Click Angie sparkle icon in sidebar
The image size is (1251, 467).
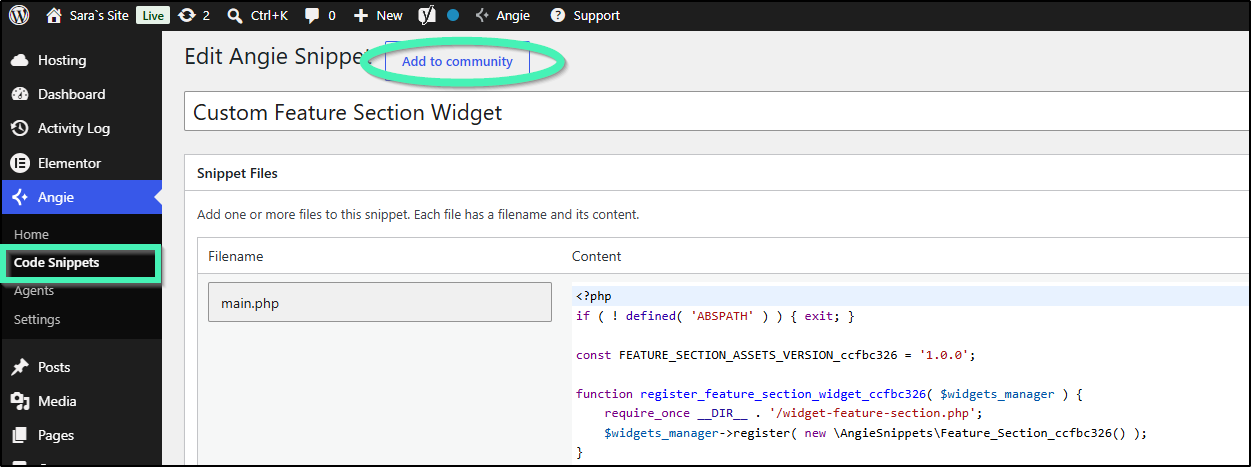coord(19,197)
